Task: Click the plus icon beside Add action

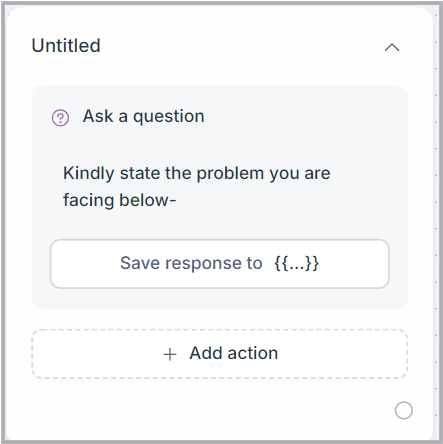Action: click(170, 354)
